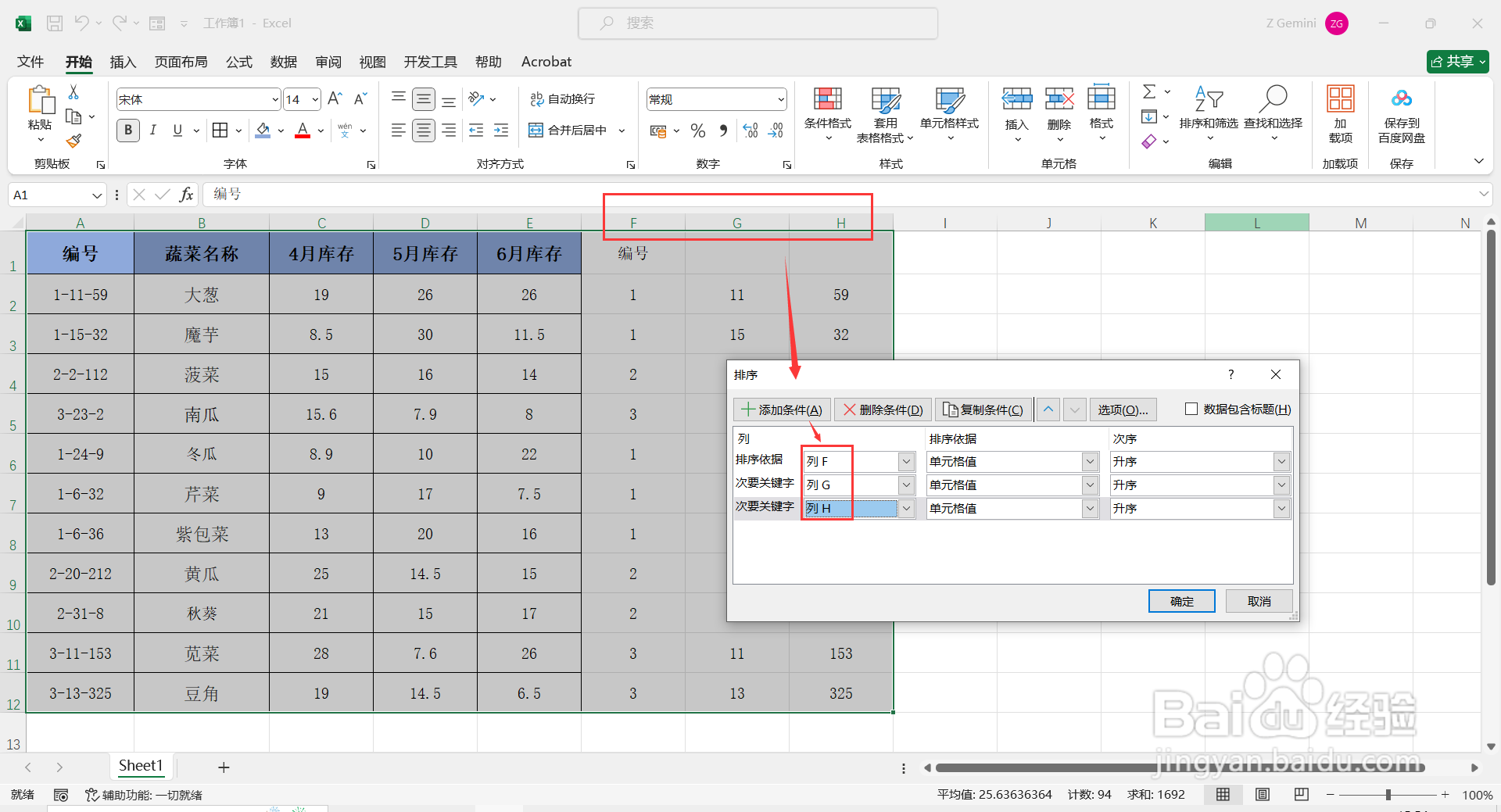Decrease font size with smaller A icon
The image size is (1501, 812).
tap(360, 99)
